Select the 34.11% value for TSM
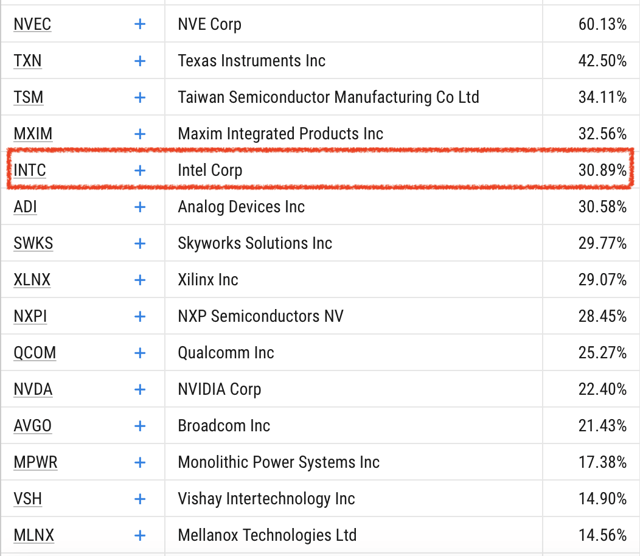Viewport: 640px width, 556px height. (602, 97)
